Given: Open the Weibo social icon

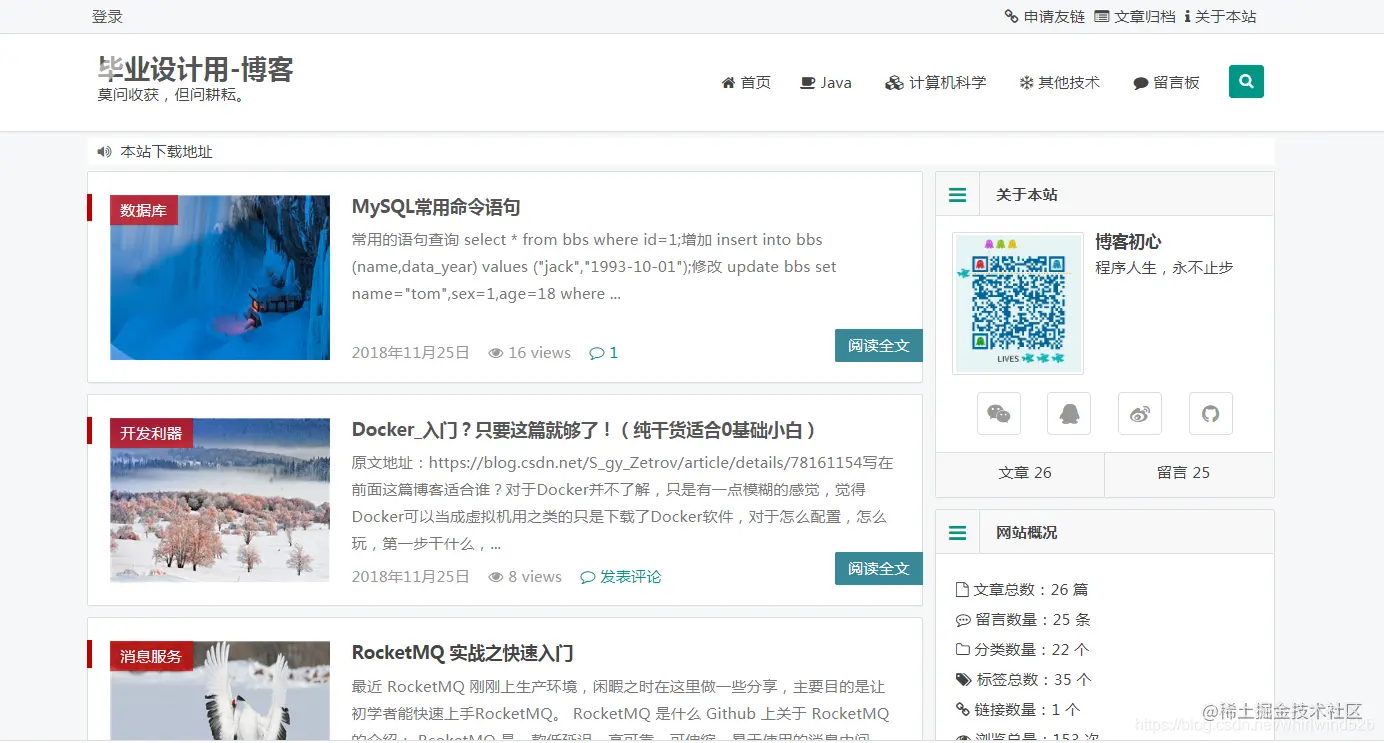Looking at the screenshot, I should pyautogui.click(x=1140, y=413).
